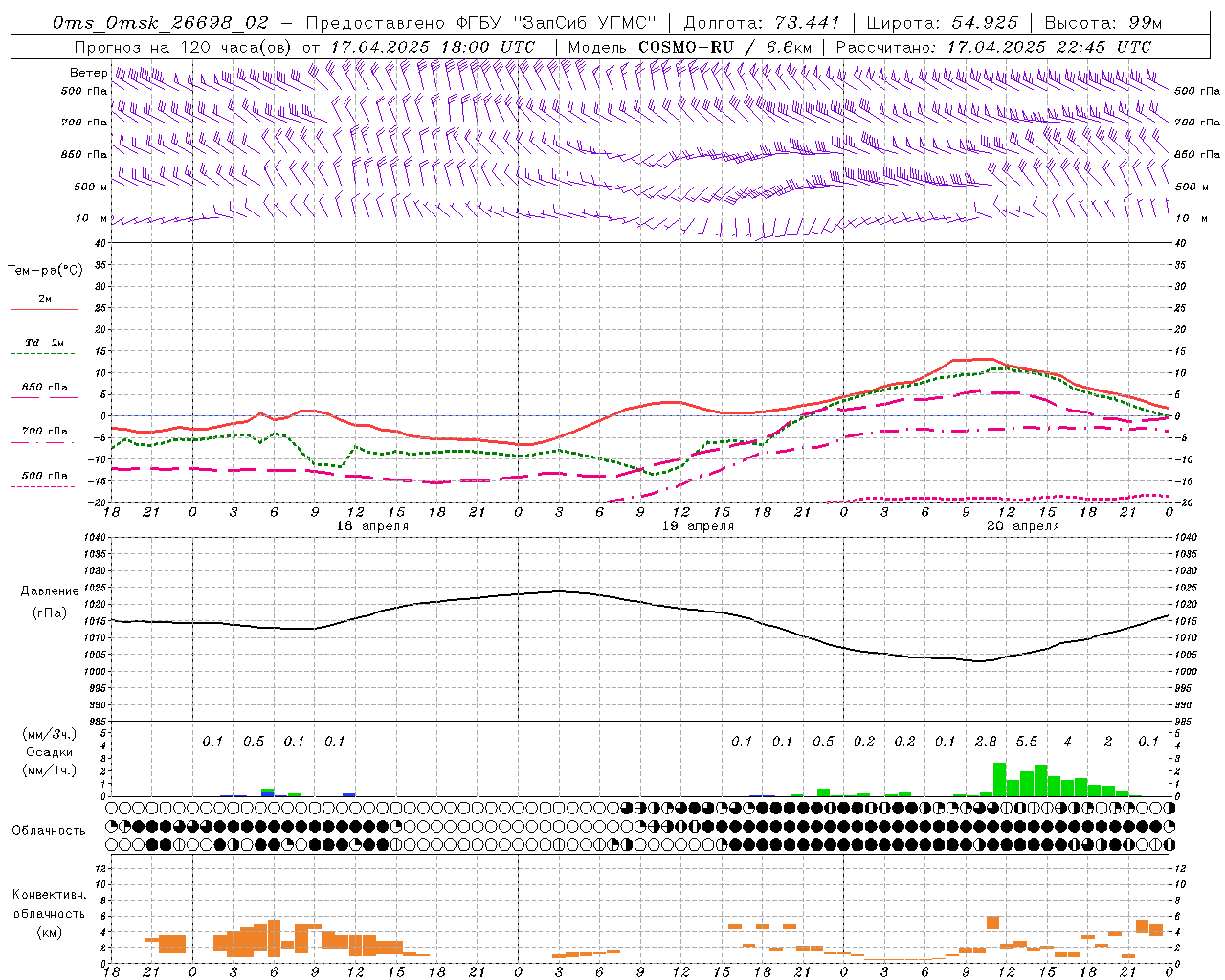1225x980 pixels.
Task: Click the "2.8" three-hour precipitation value
Action: point(986,741)
